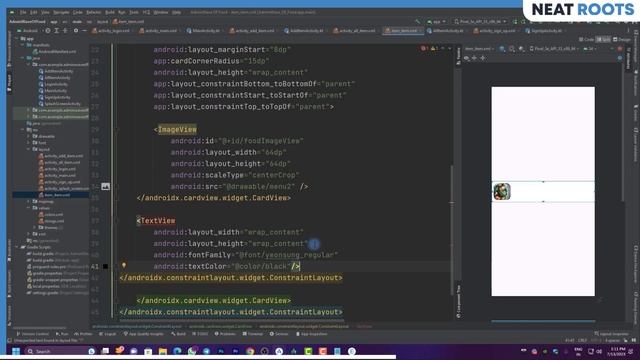640x360 pixels.
Task: Open the Build tool window at the bottom
Action: point(179,334)
